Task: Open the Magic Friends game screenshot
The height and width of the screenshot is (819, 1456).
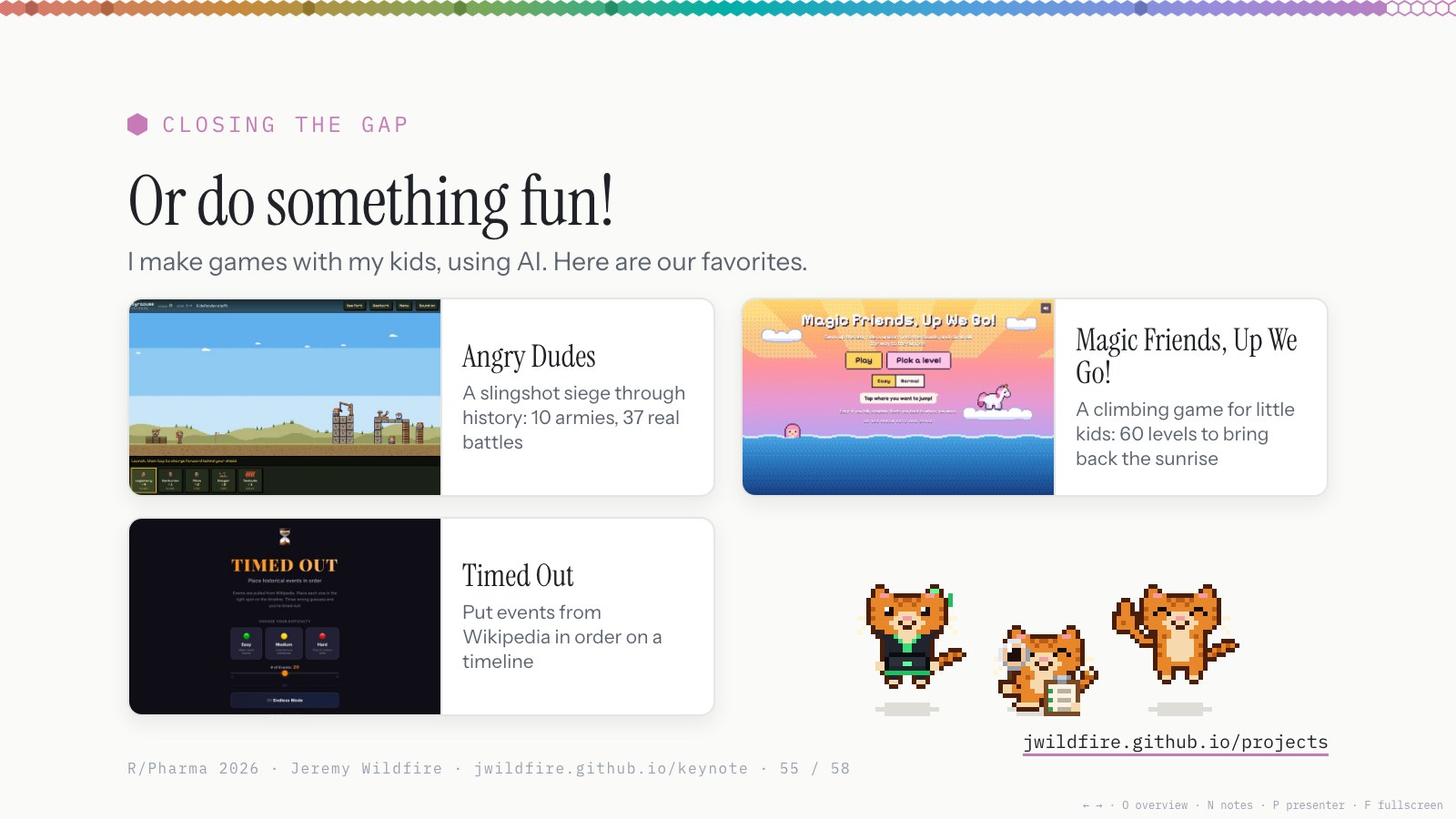Action: point(898,397)
